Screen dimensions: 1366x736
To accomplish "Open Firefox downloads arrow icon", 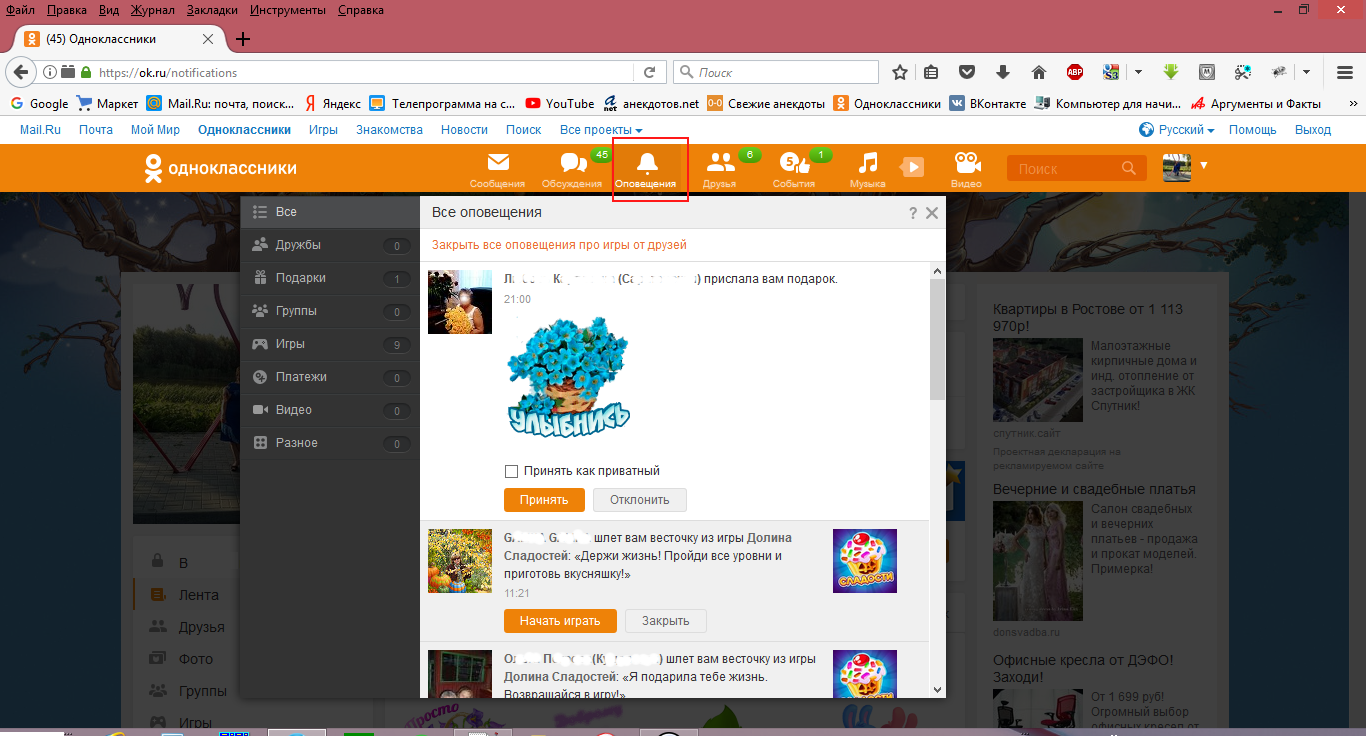I will click(x=1003, y=72).
